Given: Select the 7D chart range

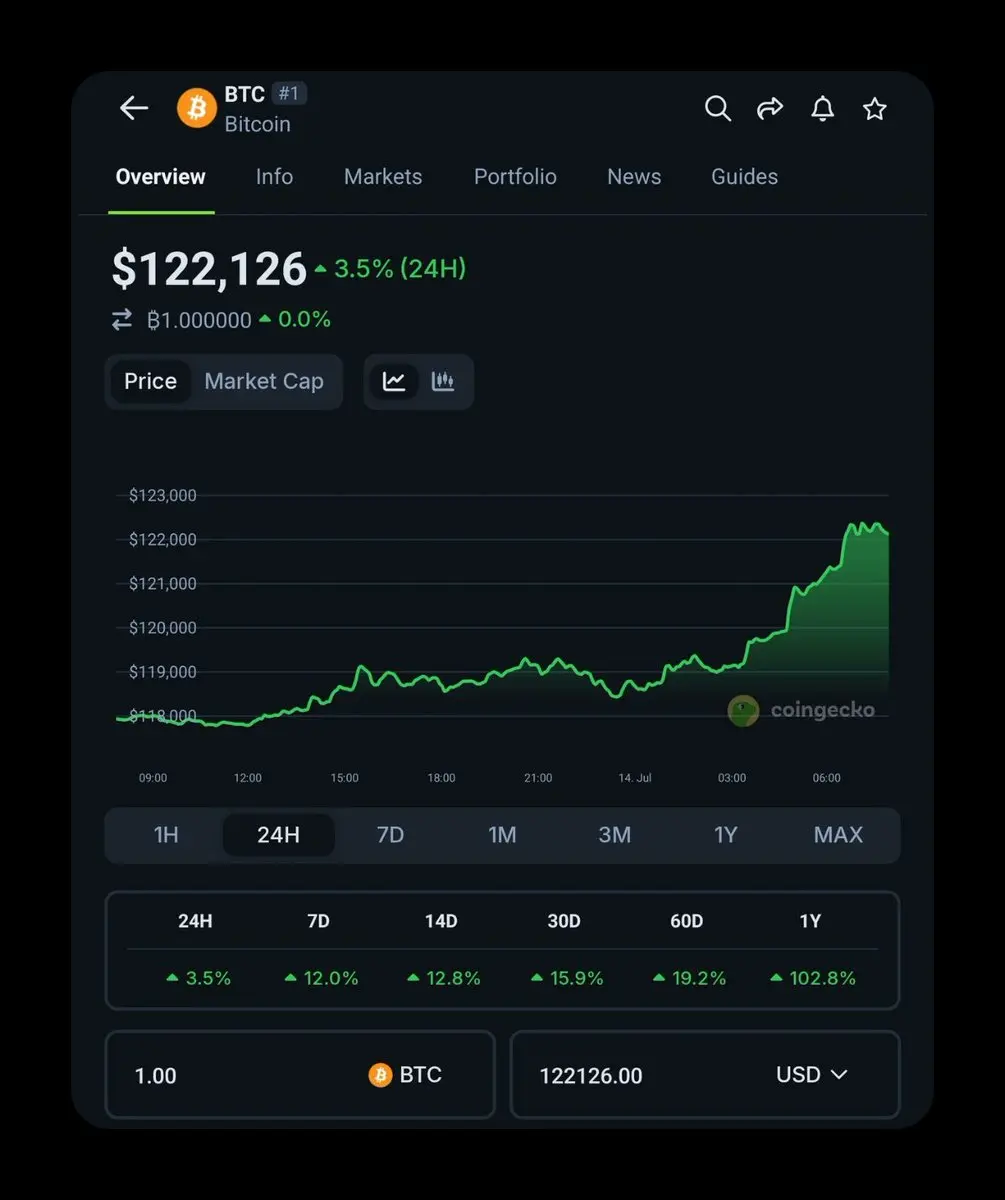Looking at the screenshot, I should coord(390,835).
